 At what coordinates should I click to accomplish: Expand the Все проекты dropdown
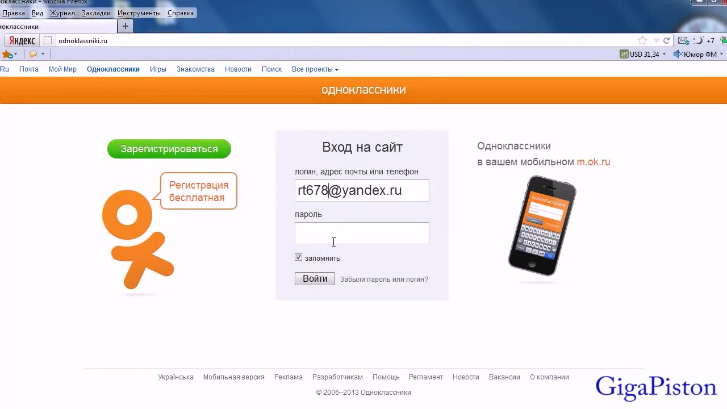point(315,69)
